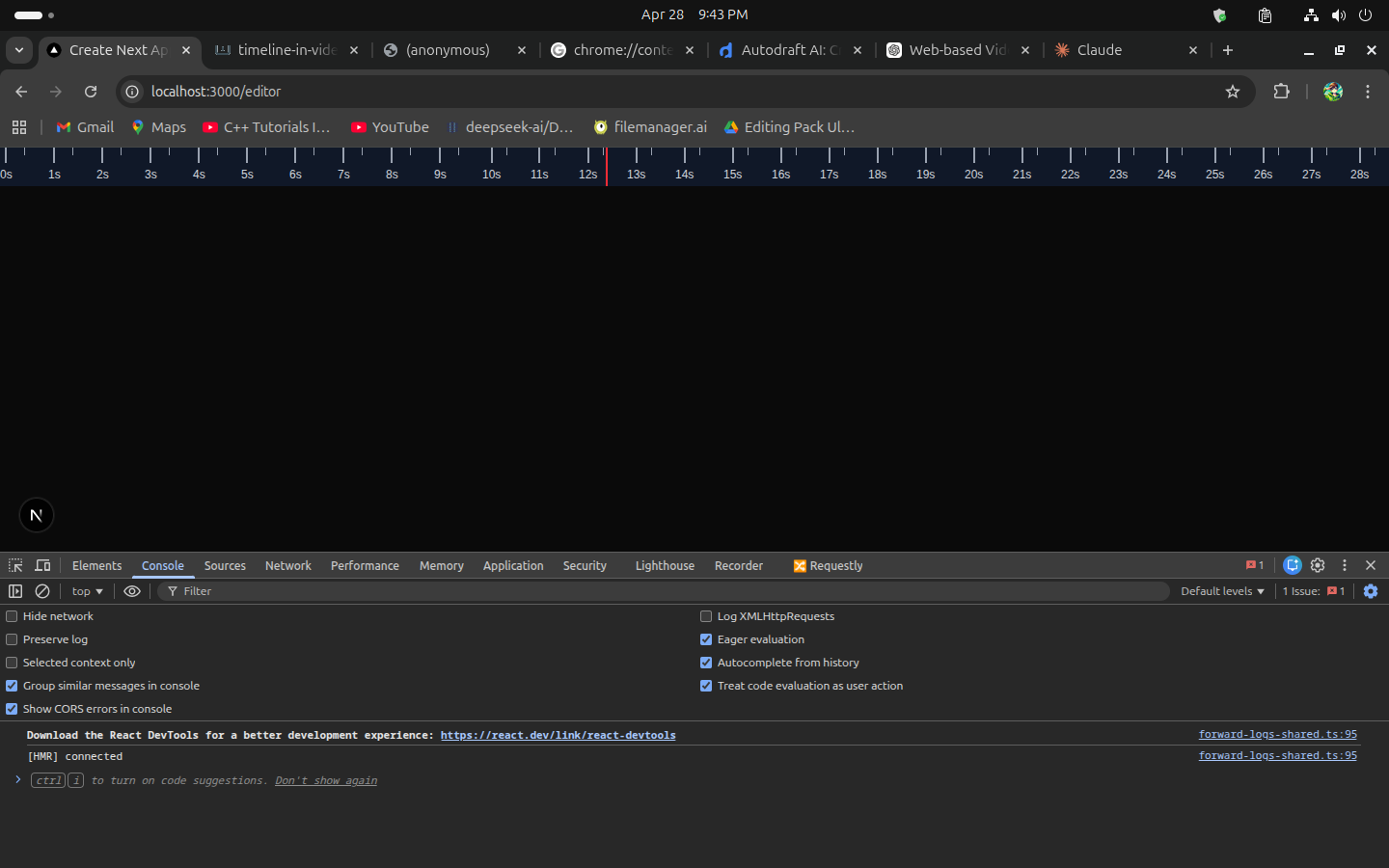This screenshot has width=1389, height=868.
Task: Open the Chrome extensions puzzle icon
Action: click(1281, 92)
